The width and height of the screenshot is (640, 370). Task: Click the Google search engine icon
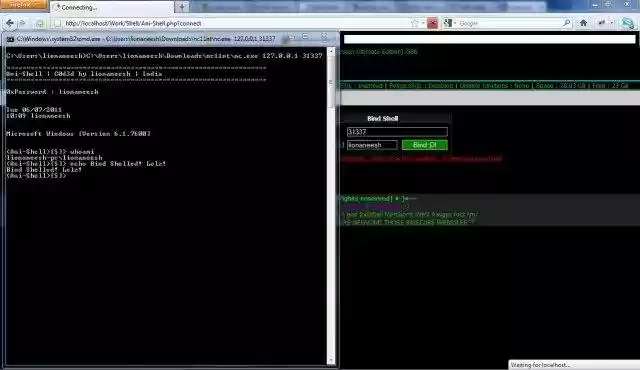tap(448, 23)
